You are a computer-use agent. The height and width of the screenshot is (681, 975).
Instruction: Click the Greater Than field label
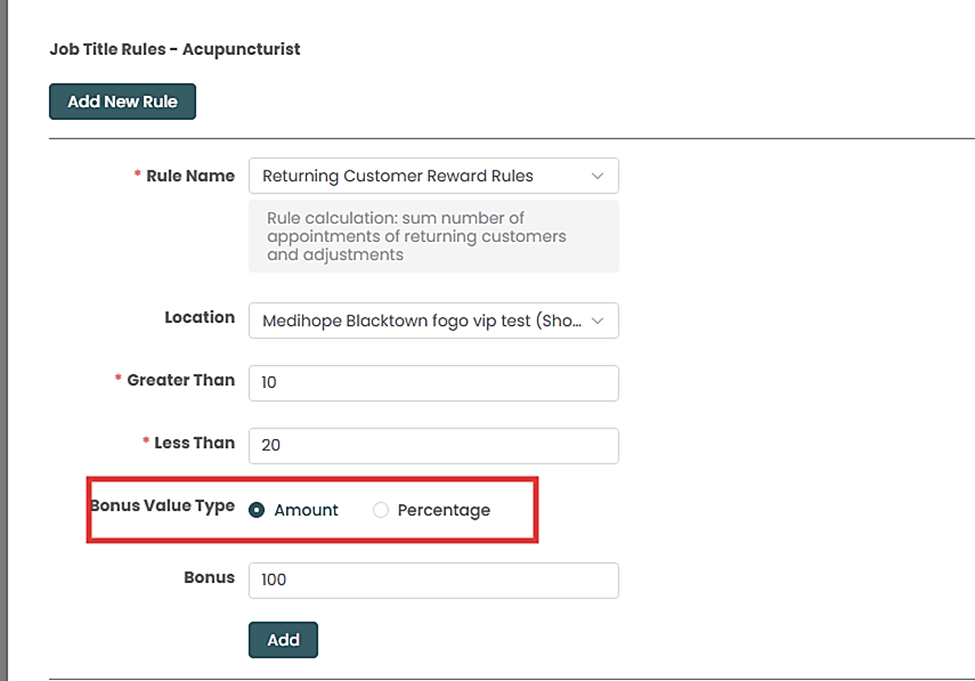[180, 380]
